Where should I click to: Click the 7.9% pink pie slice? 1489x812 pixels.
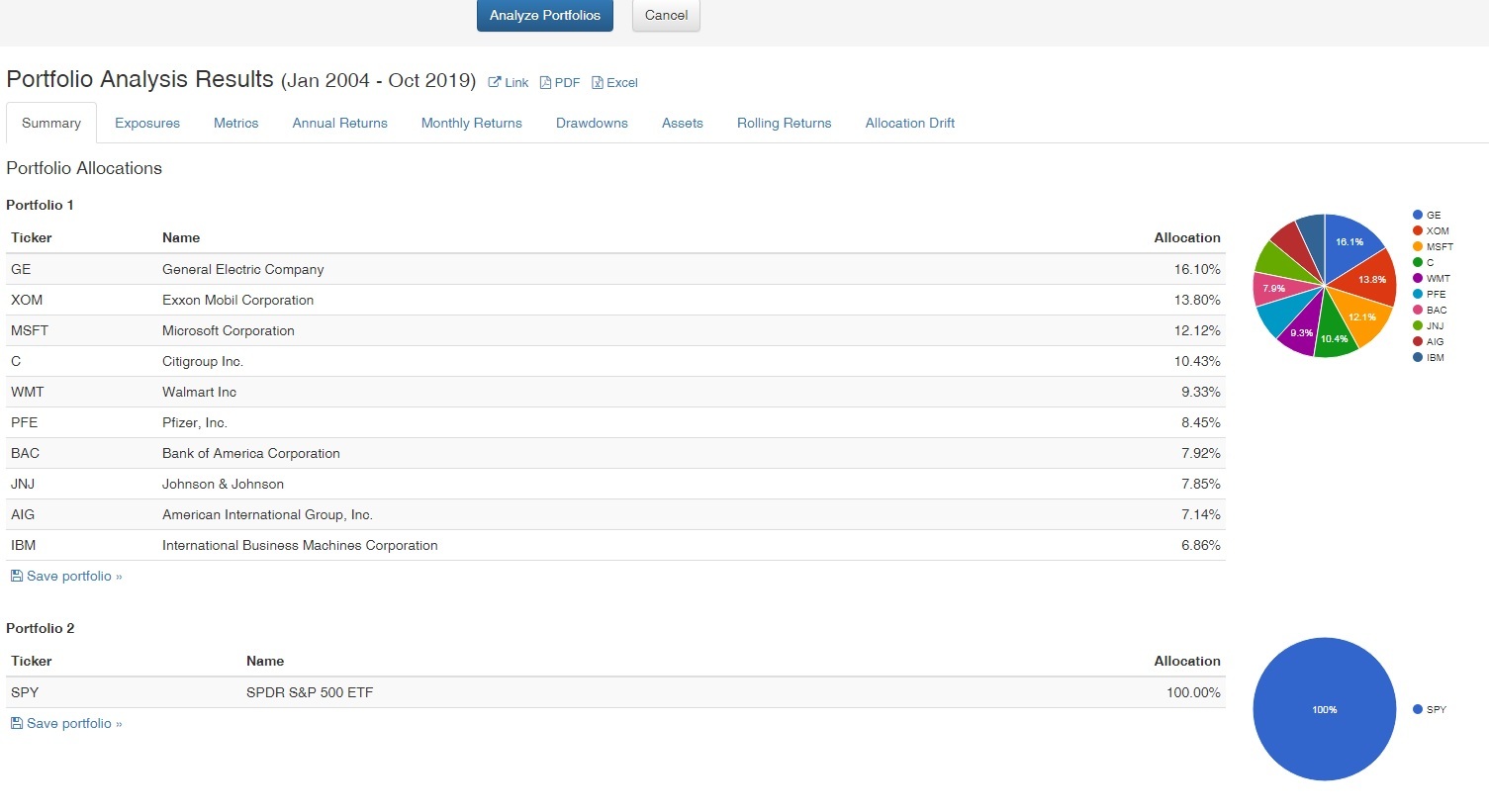coord(1274,289)
